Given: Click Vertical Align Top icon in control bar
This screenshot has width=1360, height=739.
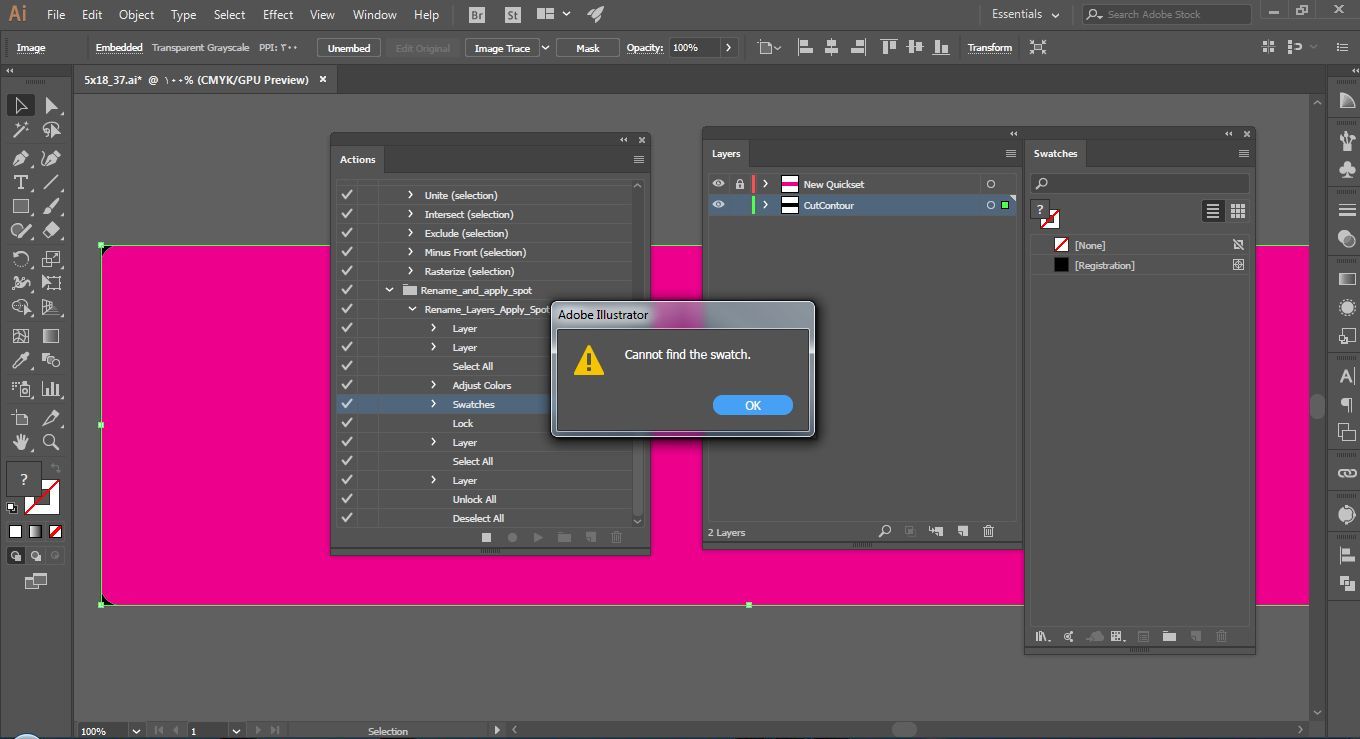Looking at the screenshot, I should [x=888, y=47].
